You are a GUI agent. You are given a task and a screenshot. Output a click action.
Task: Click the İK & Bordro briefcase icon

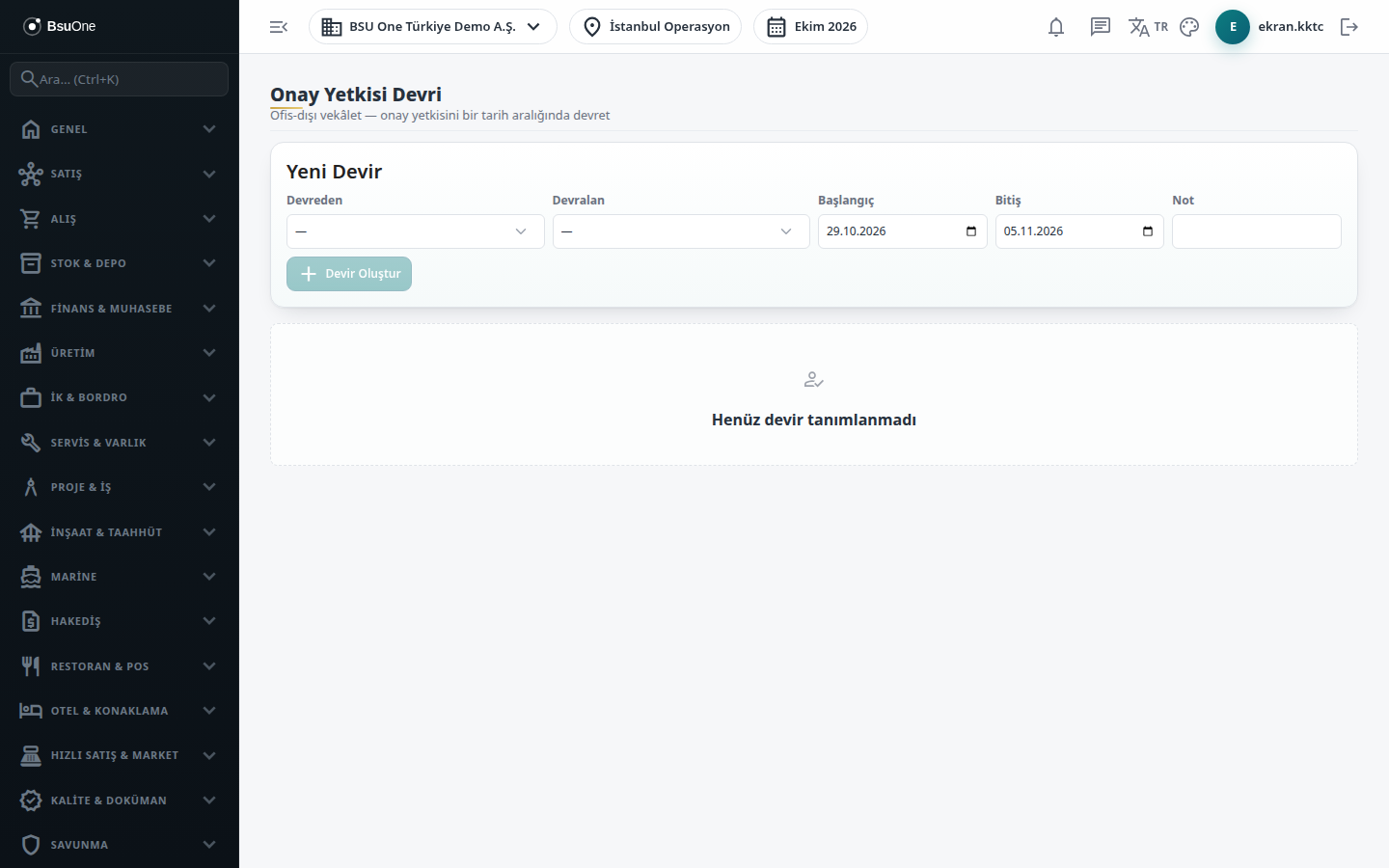(x=31, y=397)
